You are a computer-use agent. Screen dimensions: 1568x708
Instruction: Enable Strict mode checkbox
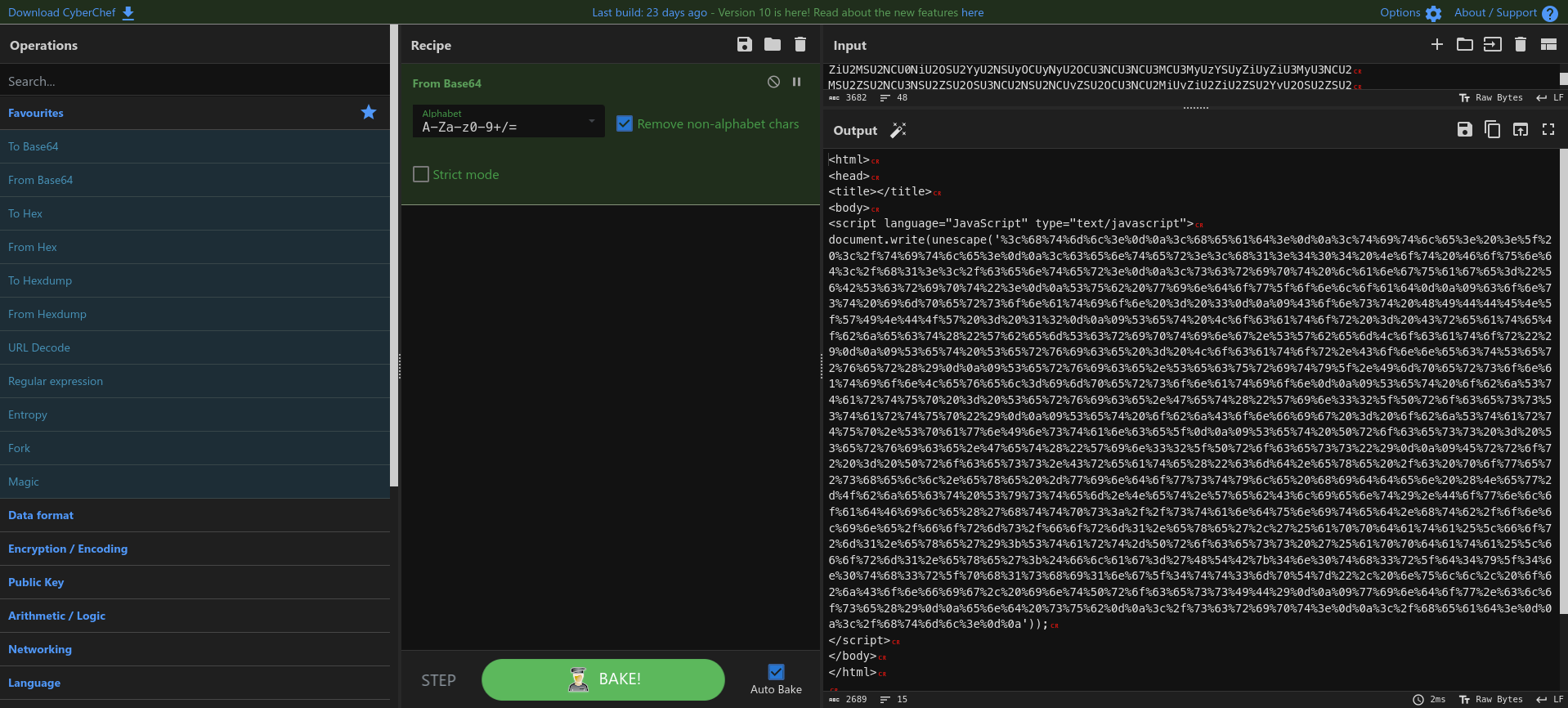tap(421, 174)
